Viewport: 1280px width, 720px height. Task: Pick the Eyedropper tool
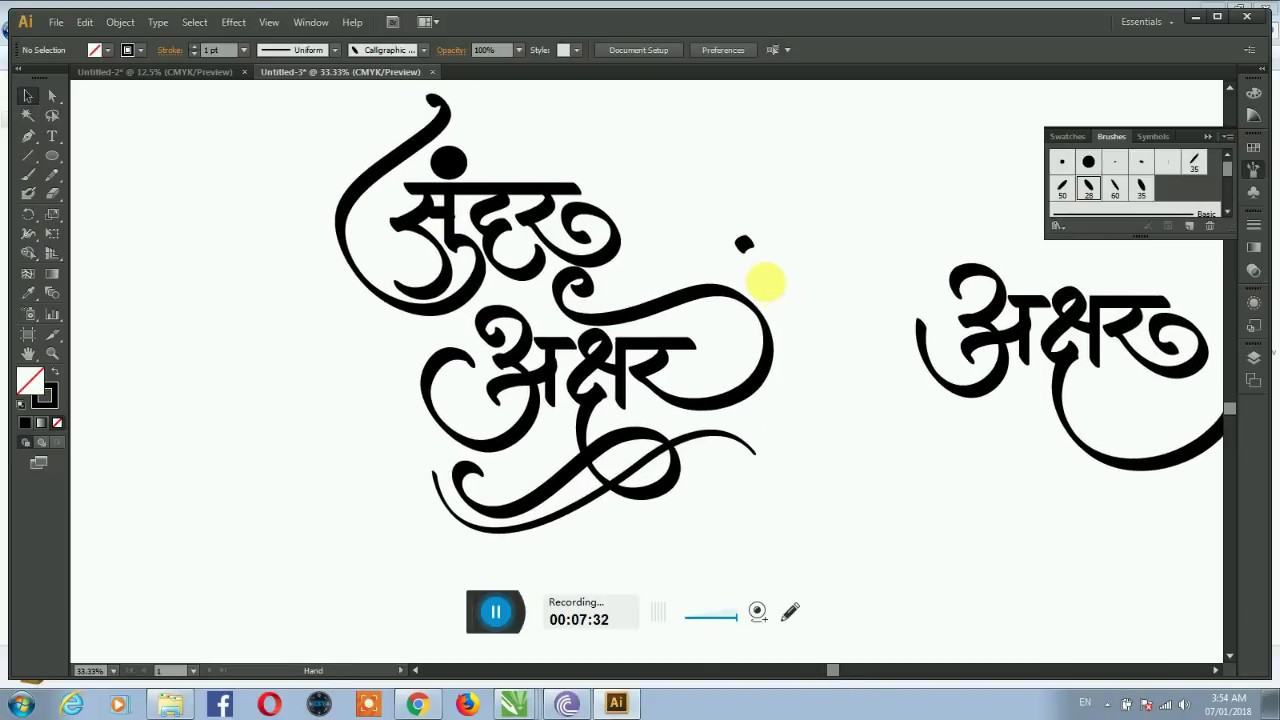pyautogui.click(x=28, y=294)
